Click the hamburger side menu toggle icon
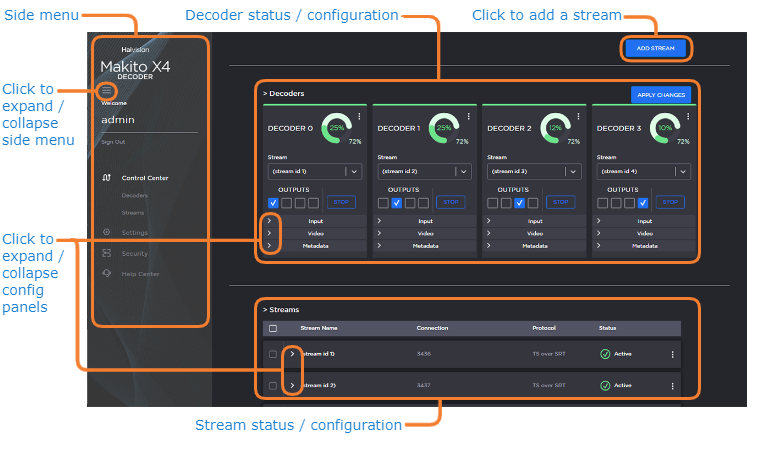 106,91
